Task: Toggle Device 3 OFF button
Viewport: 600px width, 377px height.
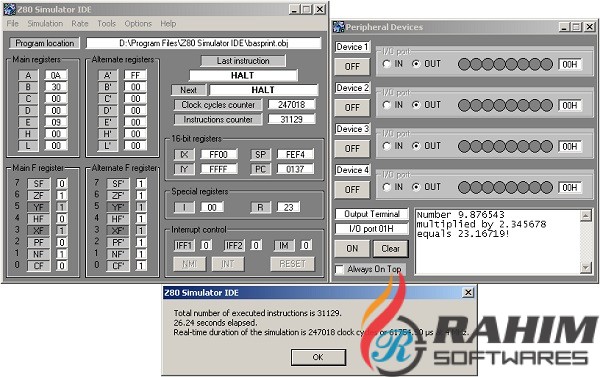Action: click(x=352, y=149)
